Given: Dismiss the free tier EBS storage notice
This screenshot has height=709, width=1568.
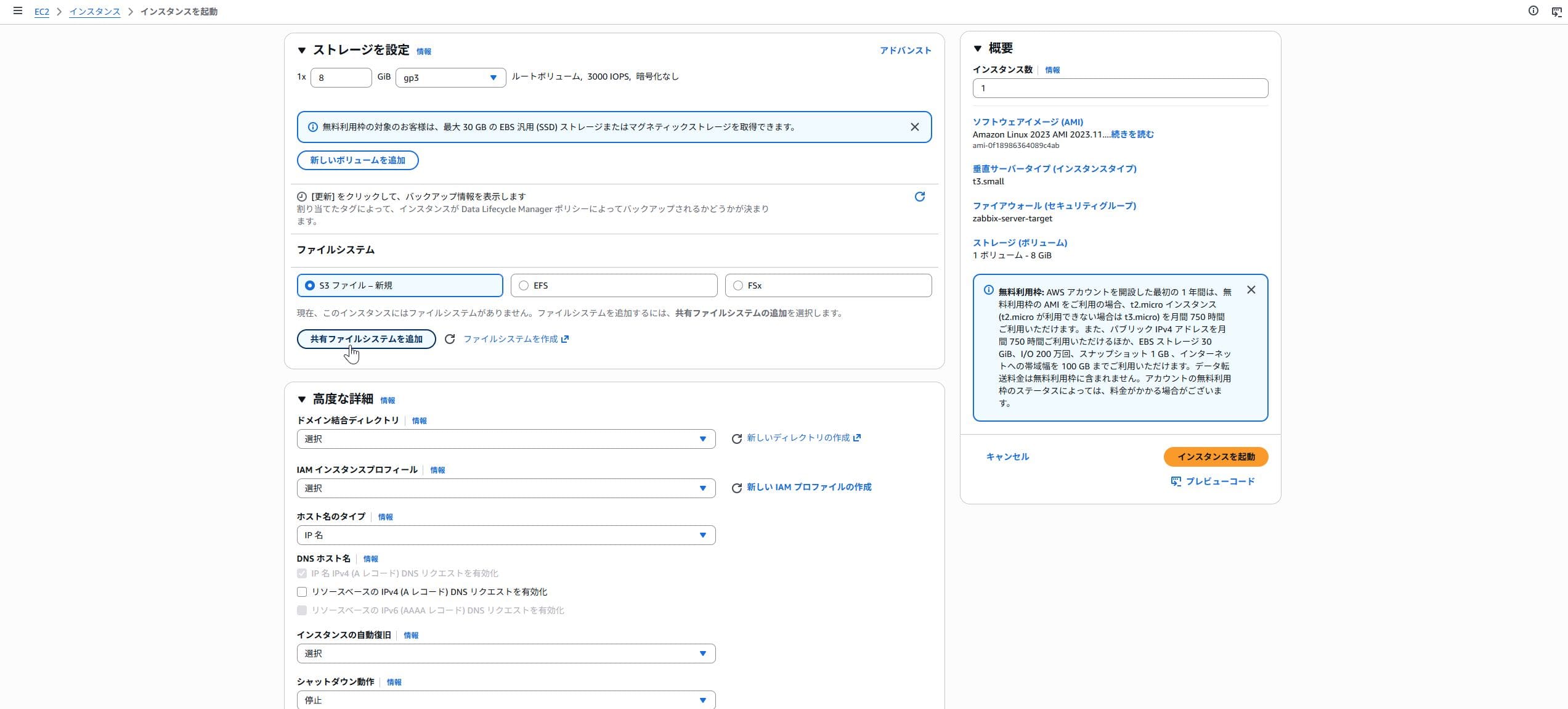Looking at the screenshot, I should coord(914,127).
